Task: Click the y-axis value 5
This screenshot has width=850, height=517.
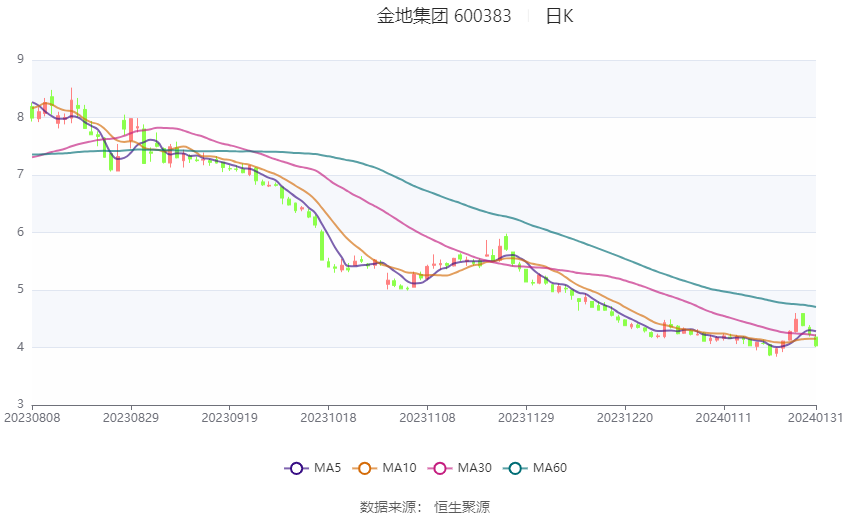Action: point(21,289)
